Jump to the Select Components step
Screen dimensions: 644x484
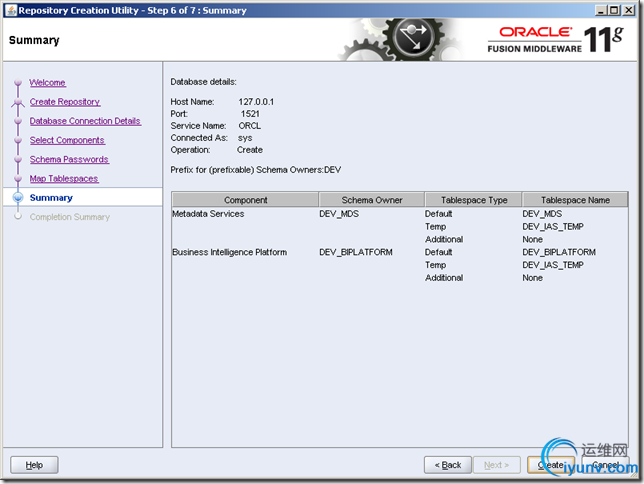(x=67, y=140)
